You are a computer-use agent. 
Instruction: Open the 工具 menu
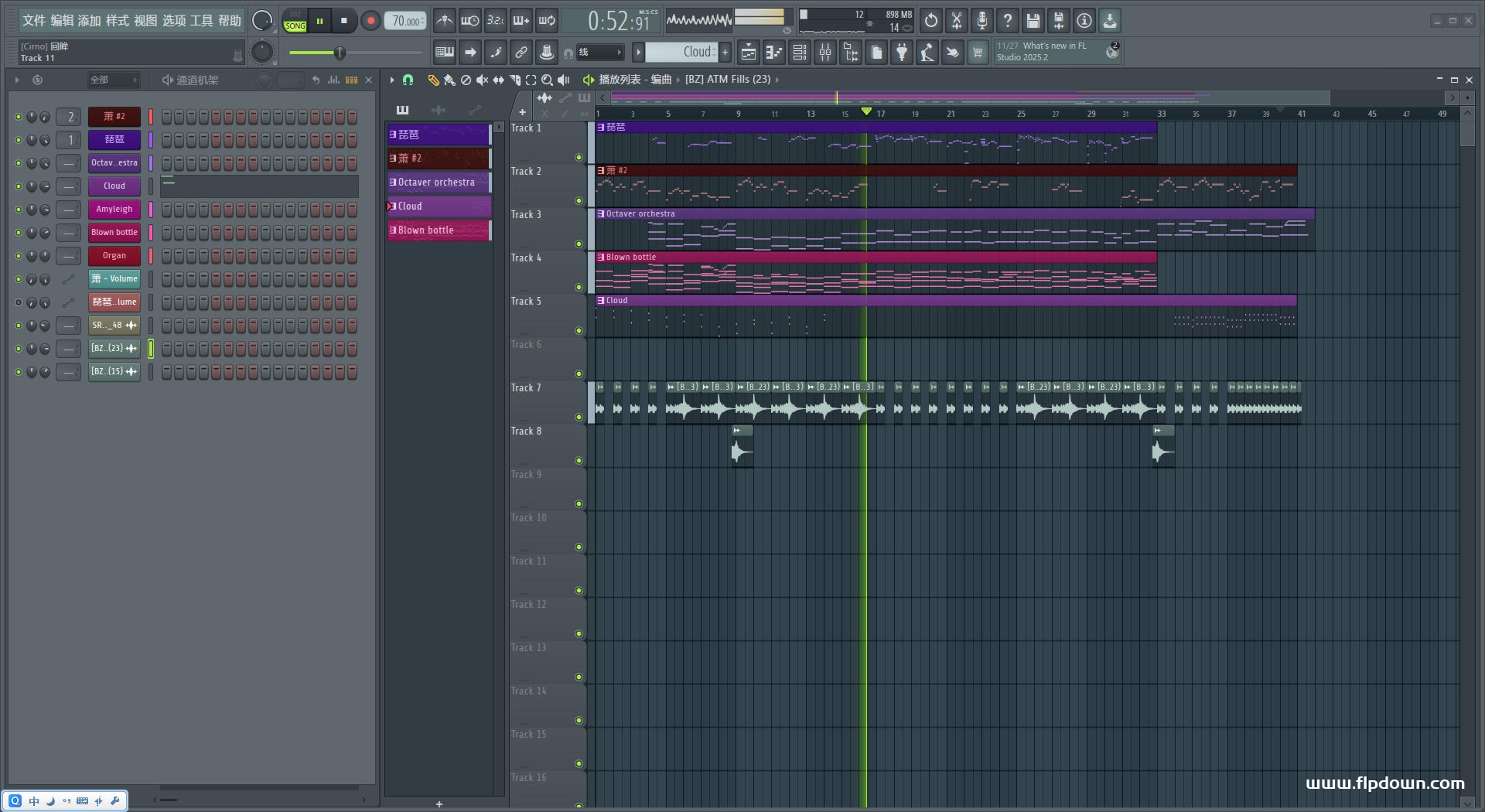click(201, 21)
